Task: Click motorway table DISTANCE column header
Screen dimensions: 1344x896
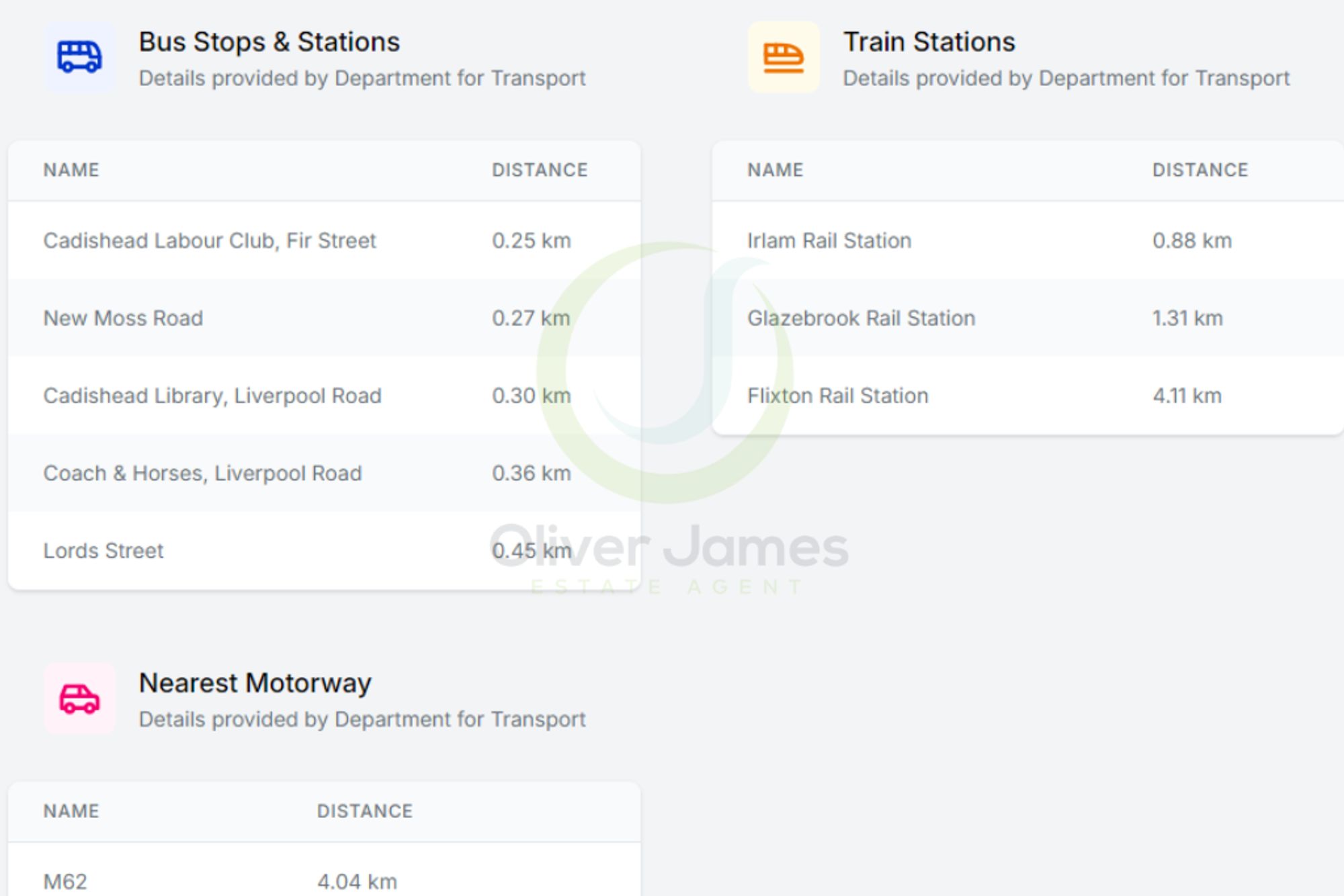Action: 364,811
